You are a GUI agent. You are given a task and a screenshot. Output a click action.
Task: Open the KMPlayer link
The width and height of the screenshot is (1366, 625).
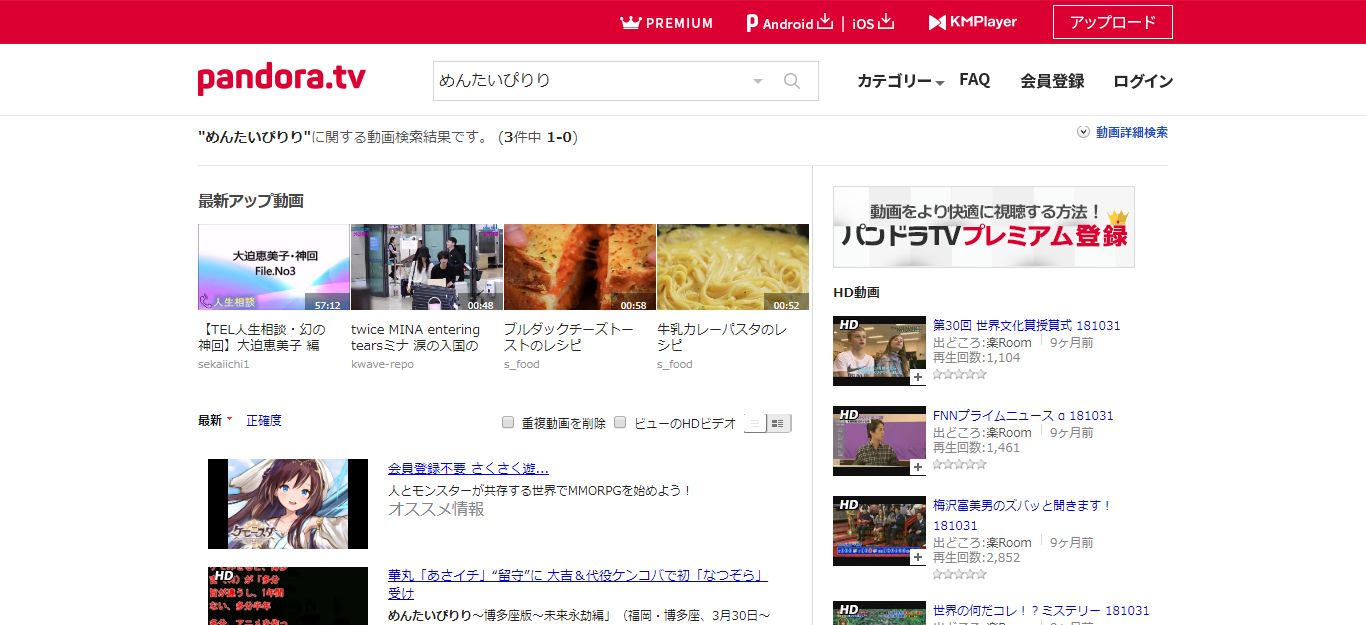(973, 22)
